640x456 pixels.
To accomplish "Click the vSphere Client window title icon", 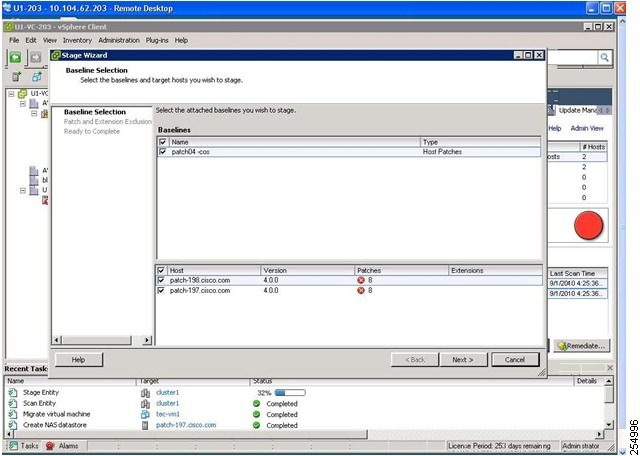I will (9, 27).
